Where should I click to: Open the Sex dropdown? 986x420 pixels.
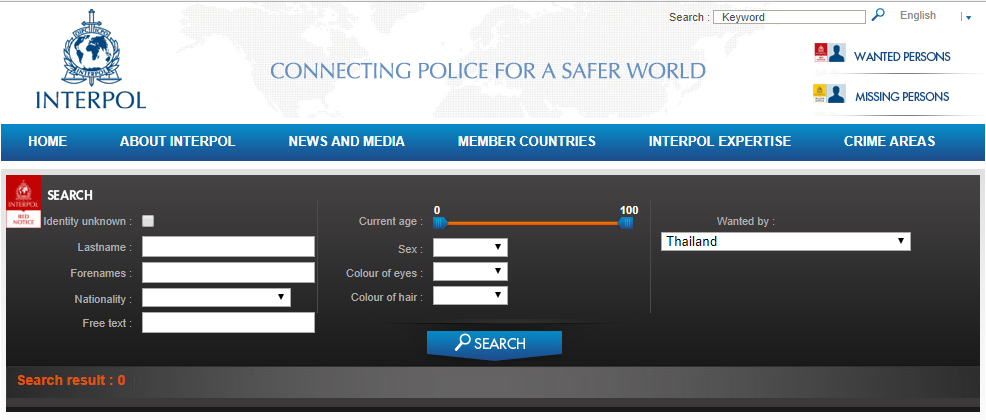(470, 248)
